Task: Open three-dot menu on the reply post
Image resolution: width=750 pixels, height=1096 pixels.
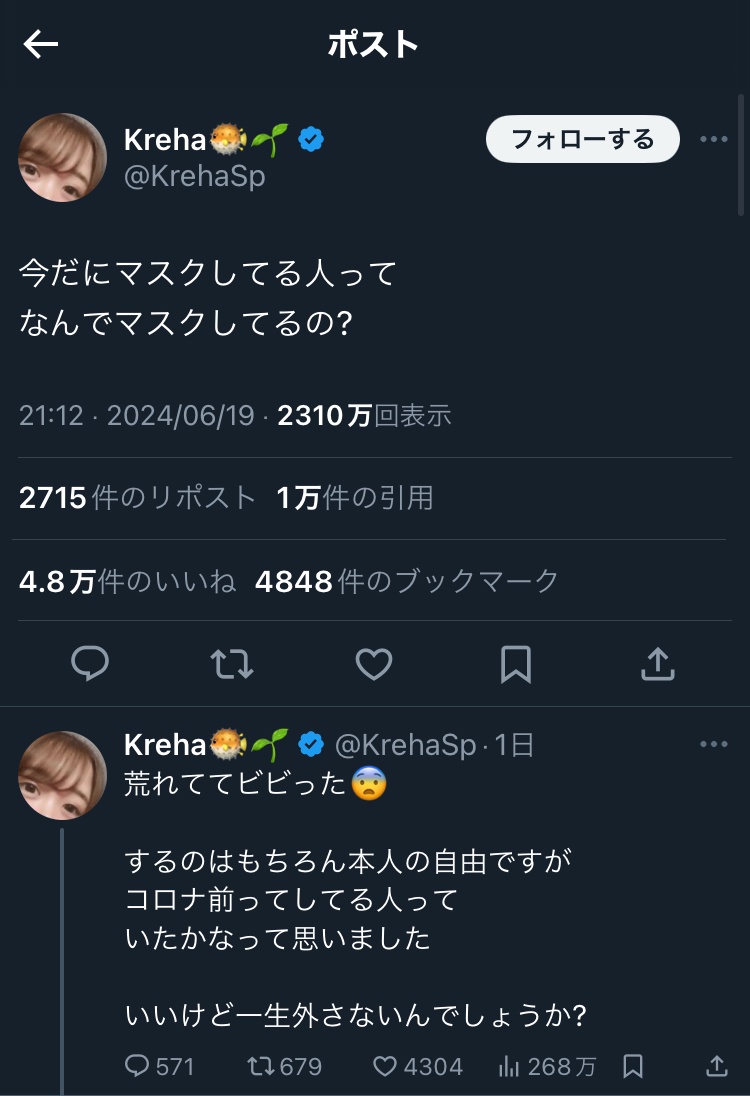Action: coord(714,744)
